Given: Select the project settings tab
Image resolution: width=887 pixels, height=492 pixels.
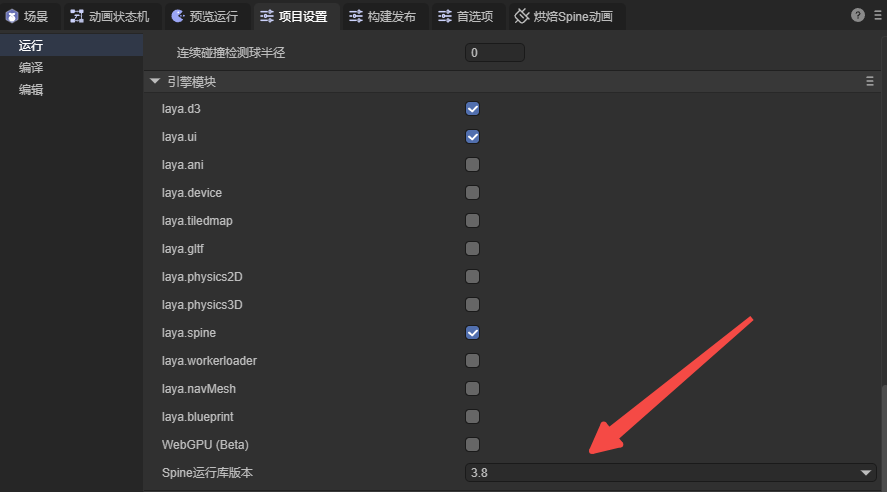Looking at the screenshot, I should [x=293, y=16].
